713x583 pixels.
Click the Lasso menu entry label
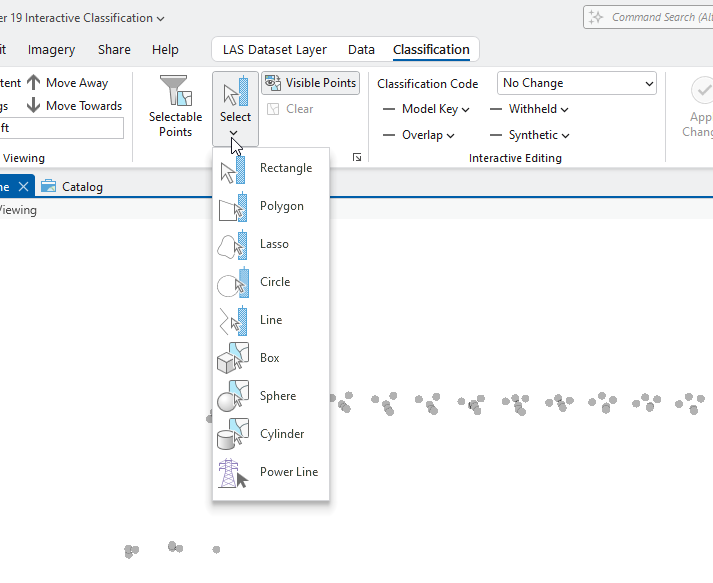tap(274, 244)
